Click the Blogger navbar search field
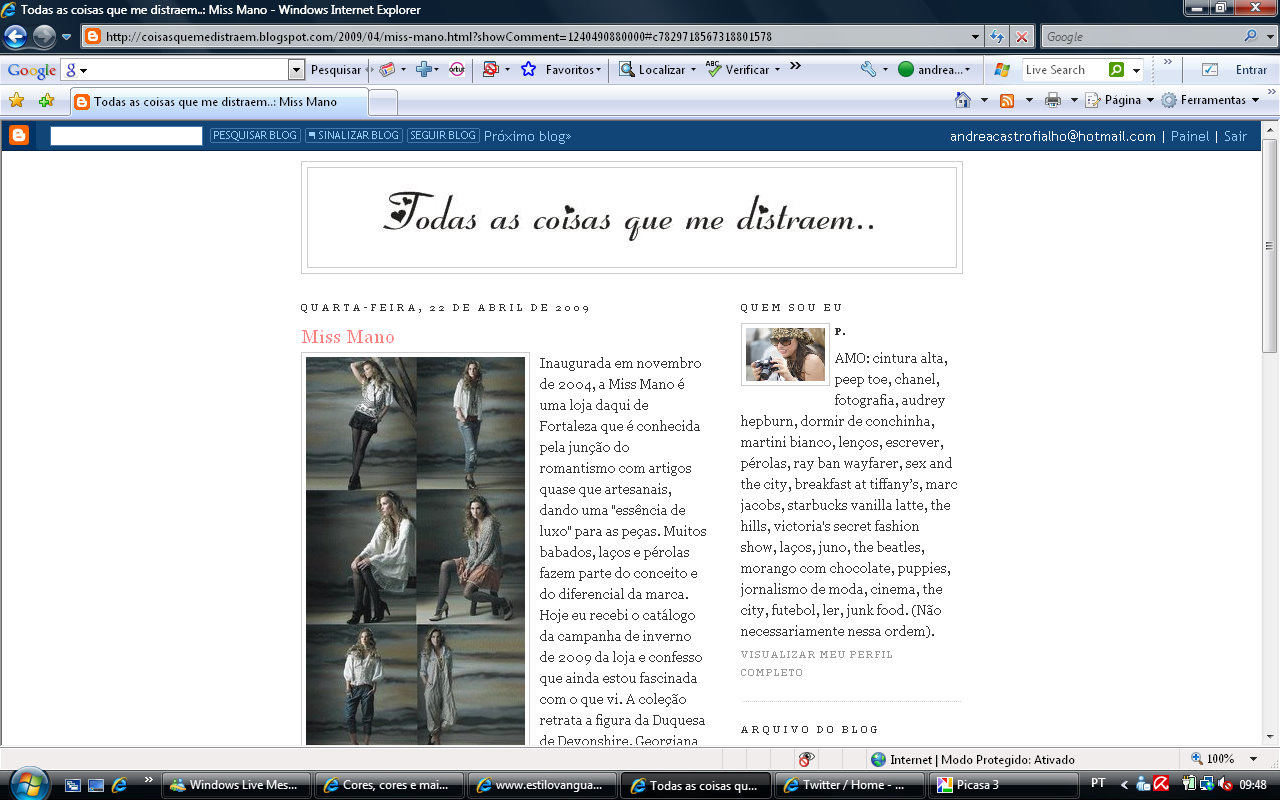 pyautogui.click(x=126, y=136)
